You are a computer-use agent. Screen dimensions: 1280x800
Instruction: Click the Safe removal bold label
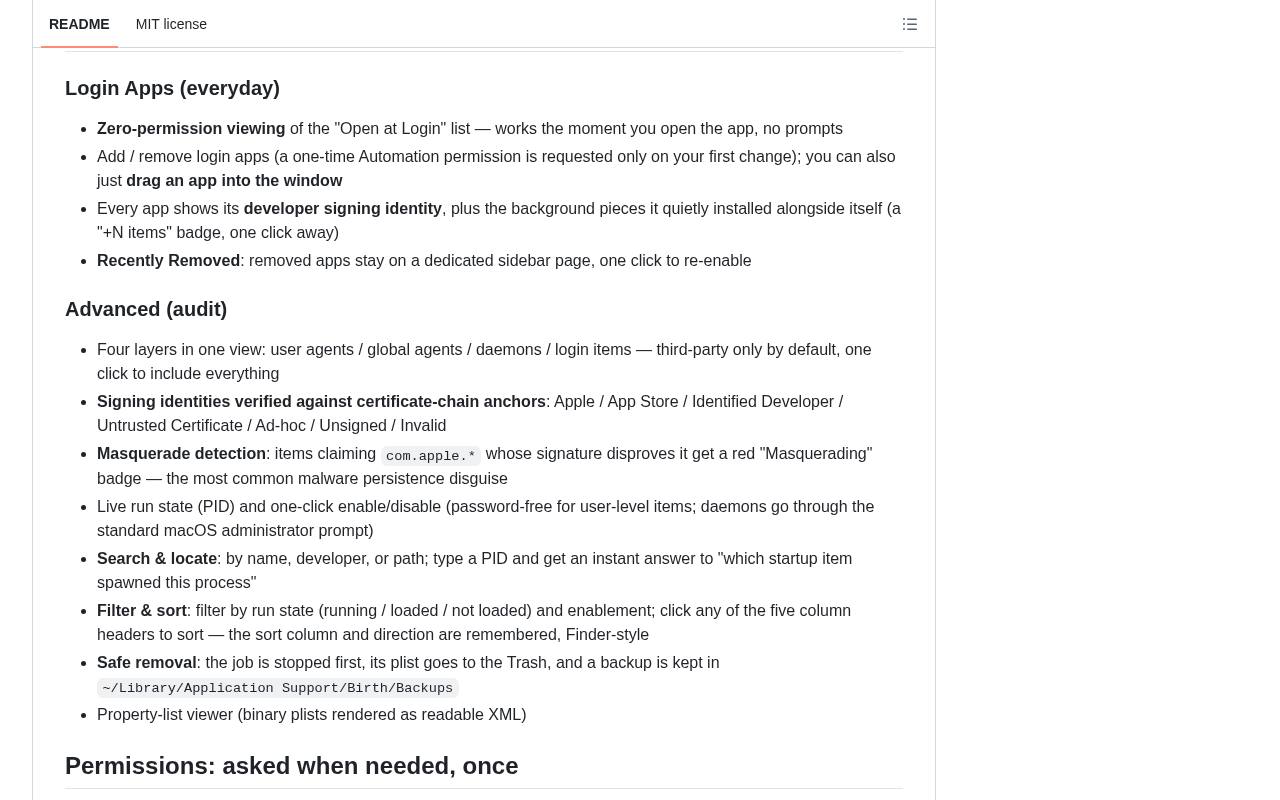click(146, 662)
